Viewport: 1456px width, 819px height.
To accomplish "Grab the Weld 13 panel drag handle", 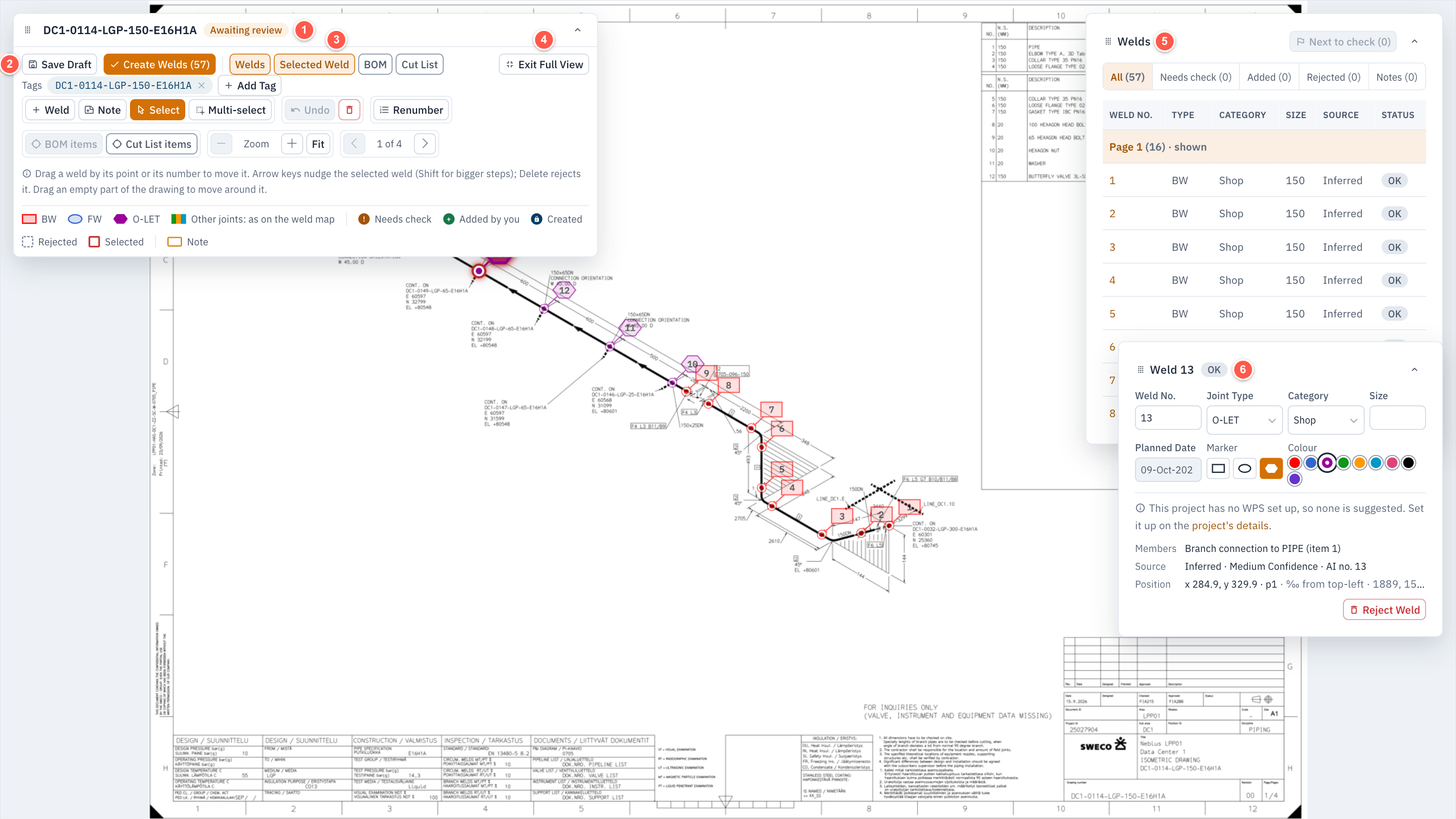I will [1140, 369].
